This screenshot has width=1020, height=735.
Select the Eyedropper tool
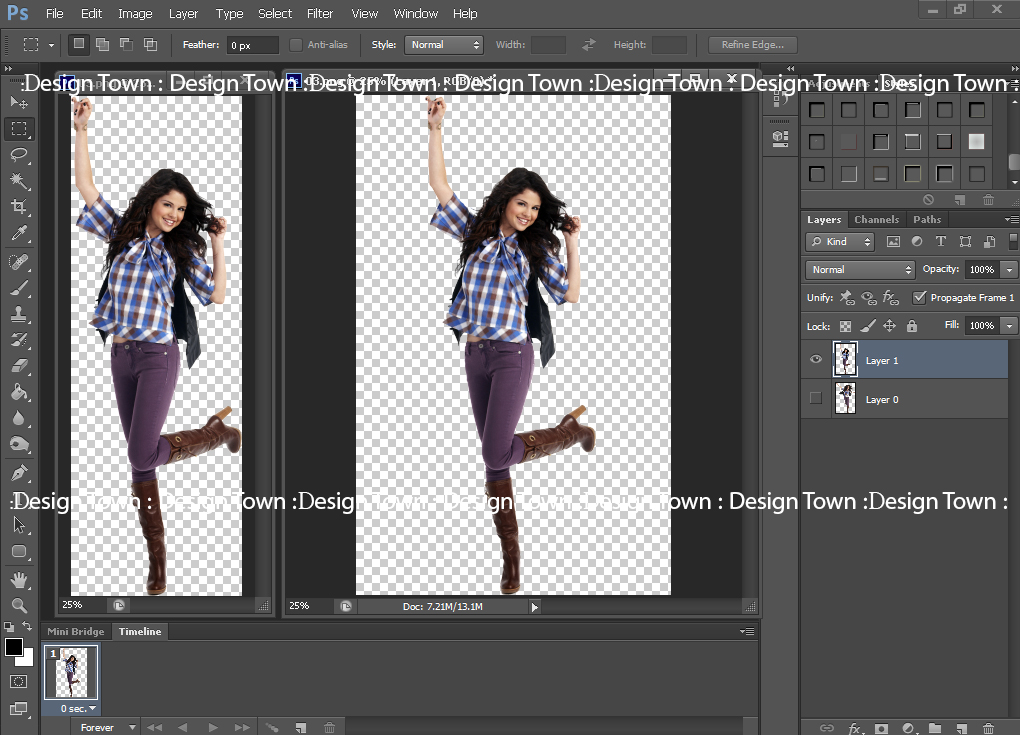[18, 234]
